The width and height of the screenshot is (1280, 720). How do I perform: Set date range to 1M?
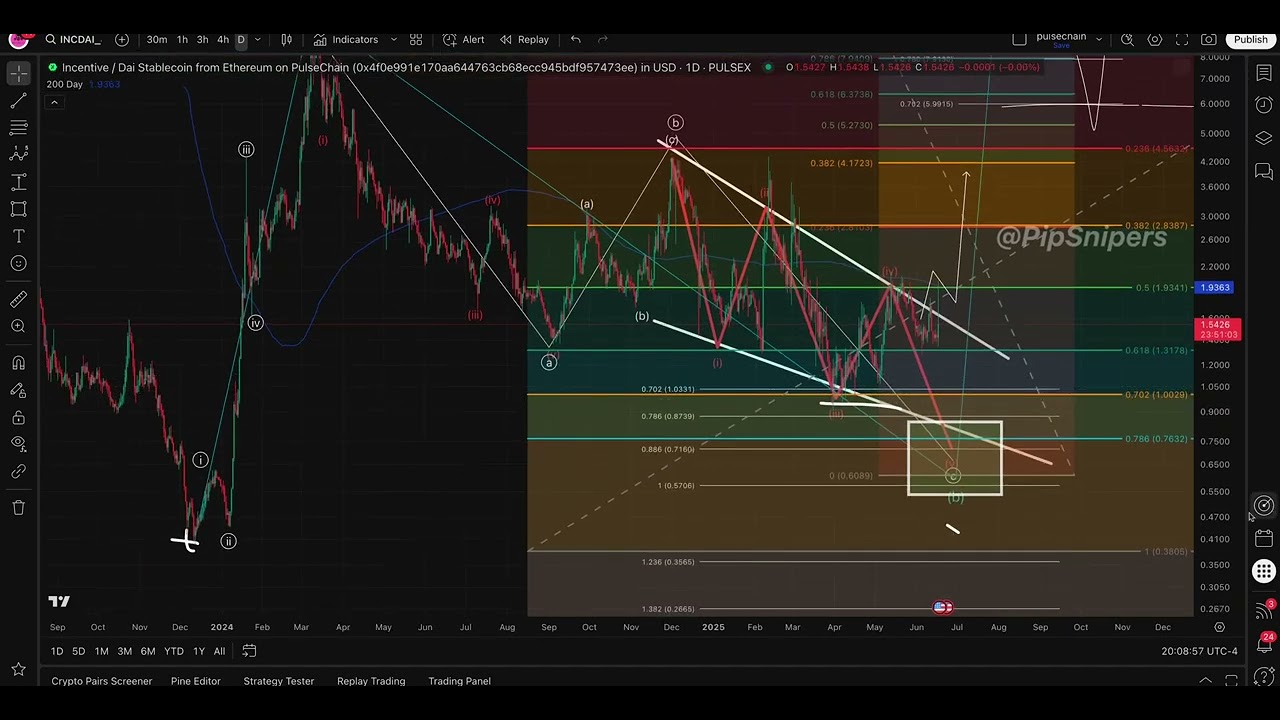point(101,652)
